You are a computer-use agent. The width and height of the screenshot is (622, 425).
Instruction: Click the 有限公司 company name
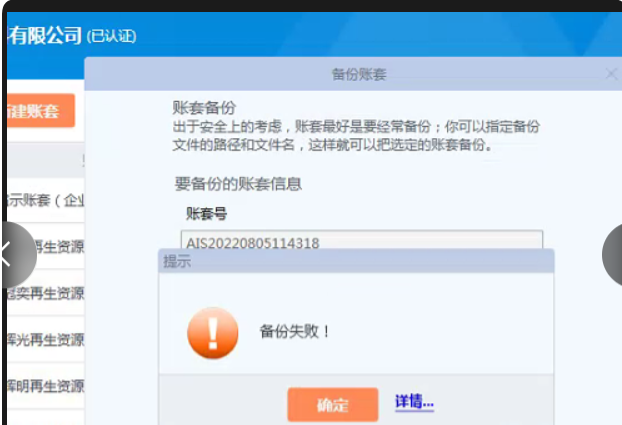(x=44, y=36)
